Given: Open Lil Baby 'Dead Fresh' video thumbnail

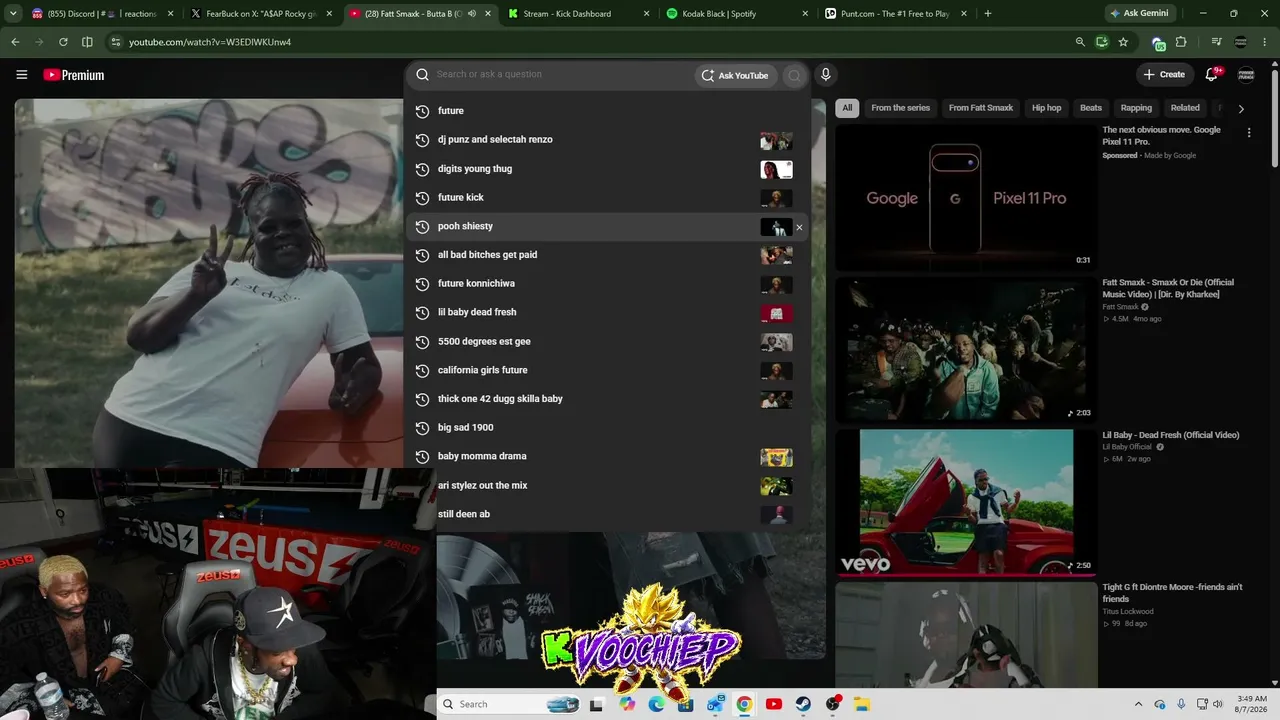Looking at the screenshot, I should click(x=966, y=502).
